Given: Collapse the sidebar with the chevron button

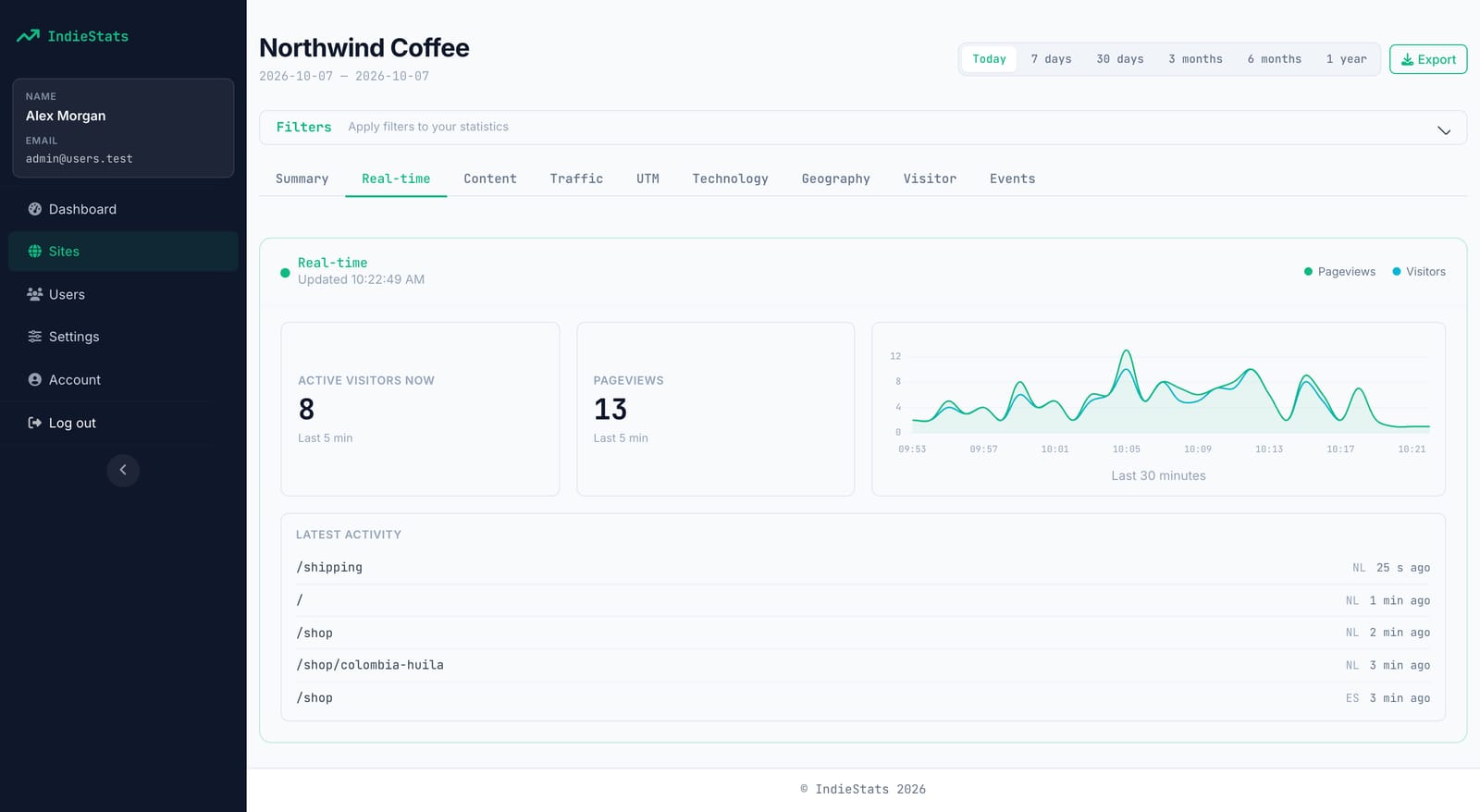Looking at the screenshot, I should pyautogui.click(x=123, y=470).
